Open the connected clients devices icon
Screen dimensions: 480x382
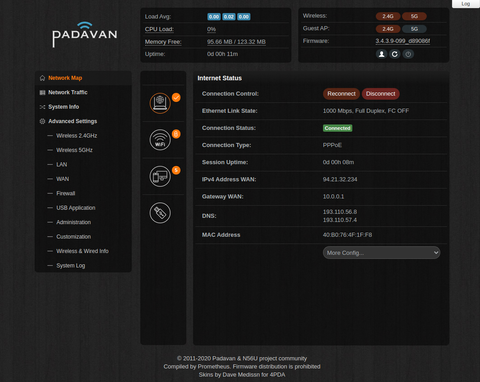click(x=160, y=176)
